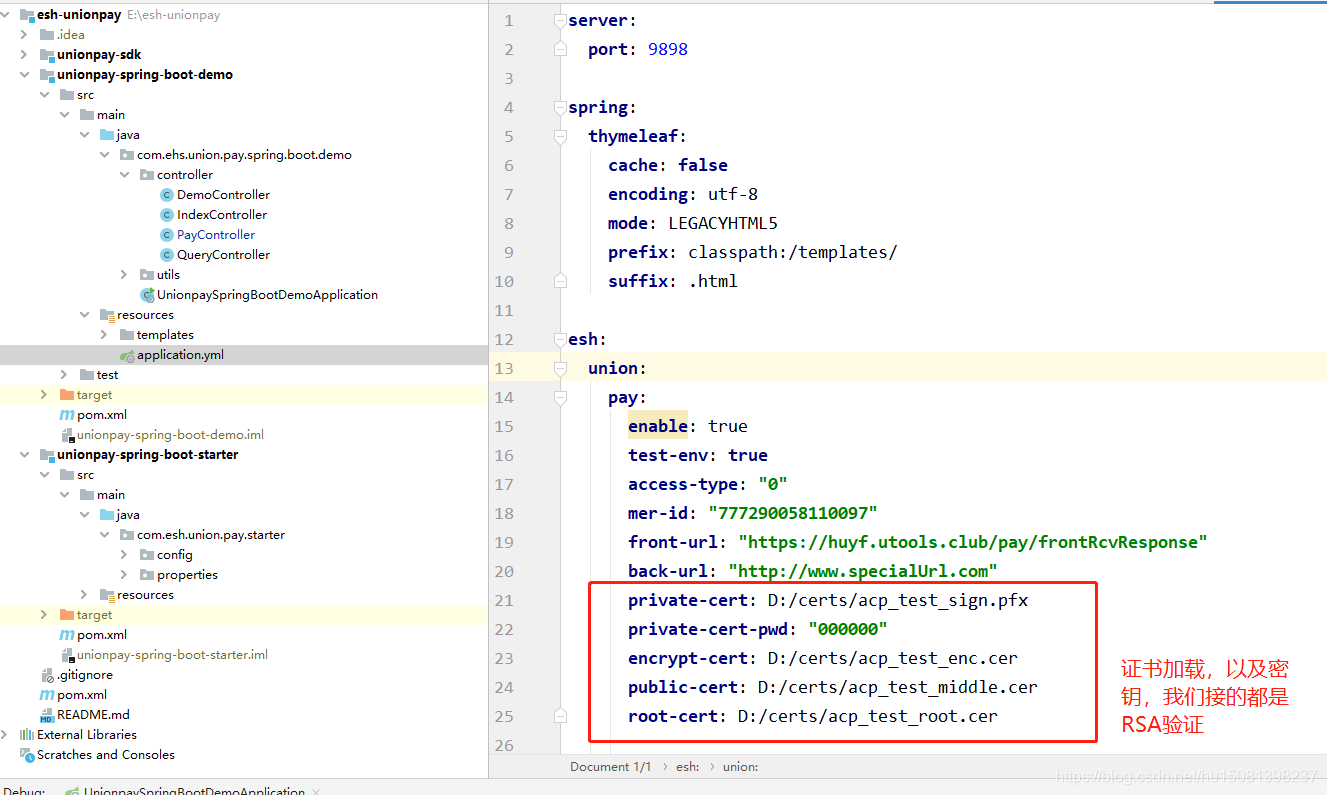The width and height of the screenshot is (1327, 795).
Task: Collapse the controller package
Action: (x=124, y=175)
